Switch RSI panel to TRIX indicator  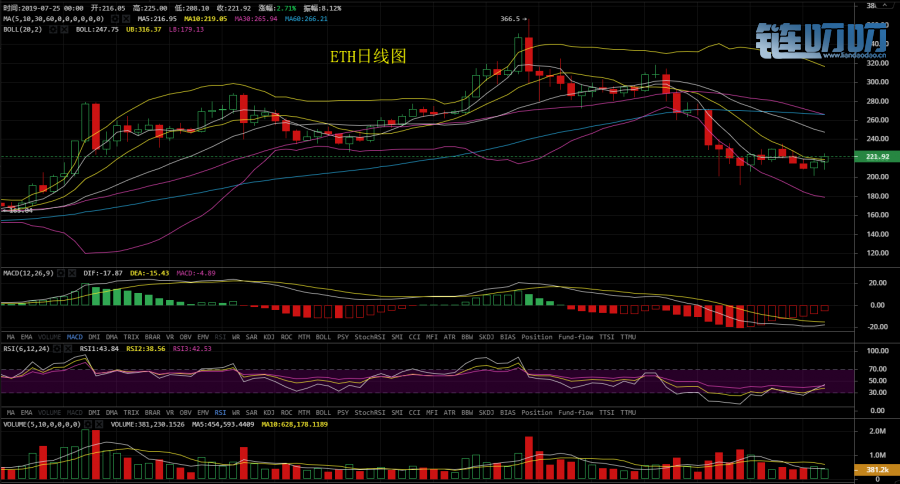pyautogui.click(x=131, y=413)
